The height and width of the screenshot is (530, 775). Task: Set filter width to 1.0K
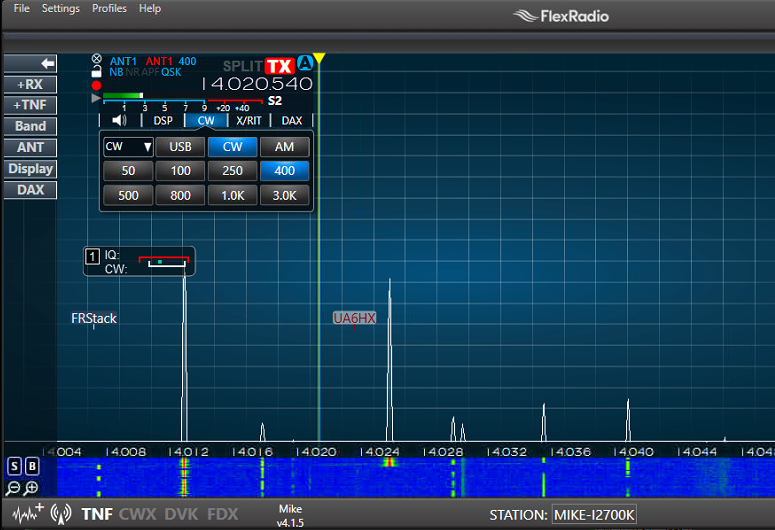[x=232, y=195]
